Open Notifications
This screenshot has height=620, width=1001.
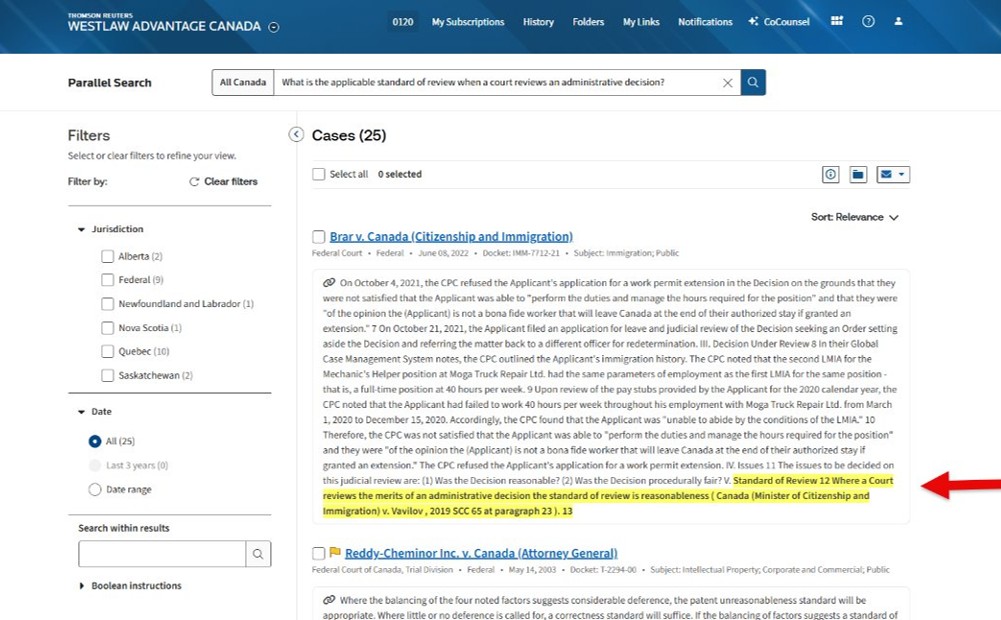coord(705,22)
